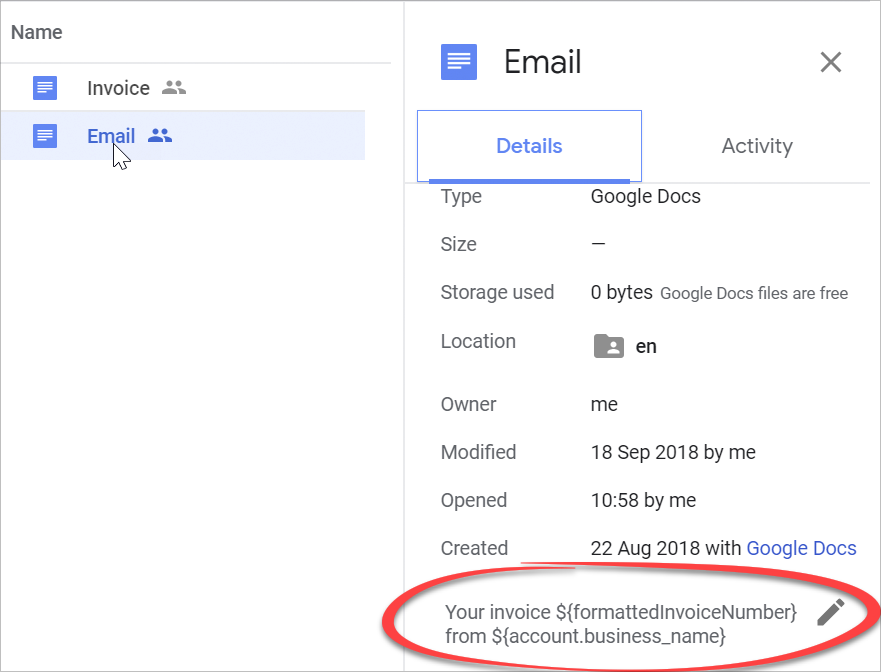The image size is (881, 672).
Task: Click 'Google Docs files are free' note
Action: (x=754, y=293)
